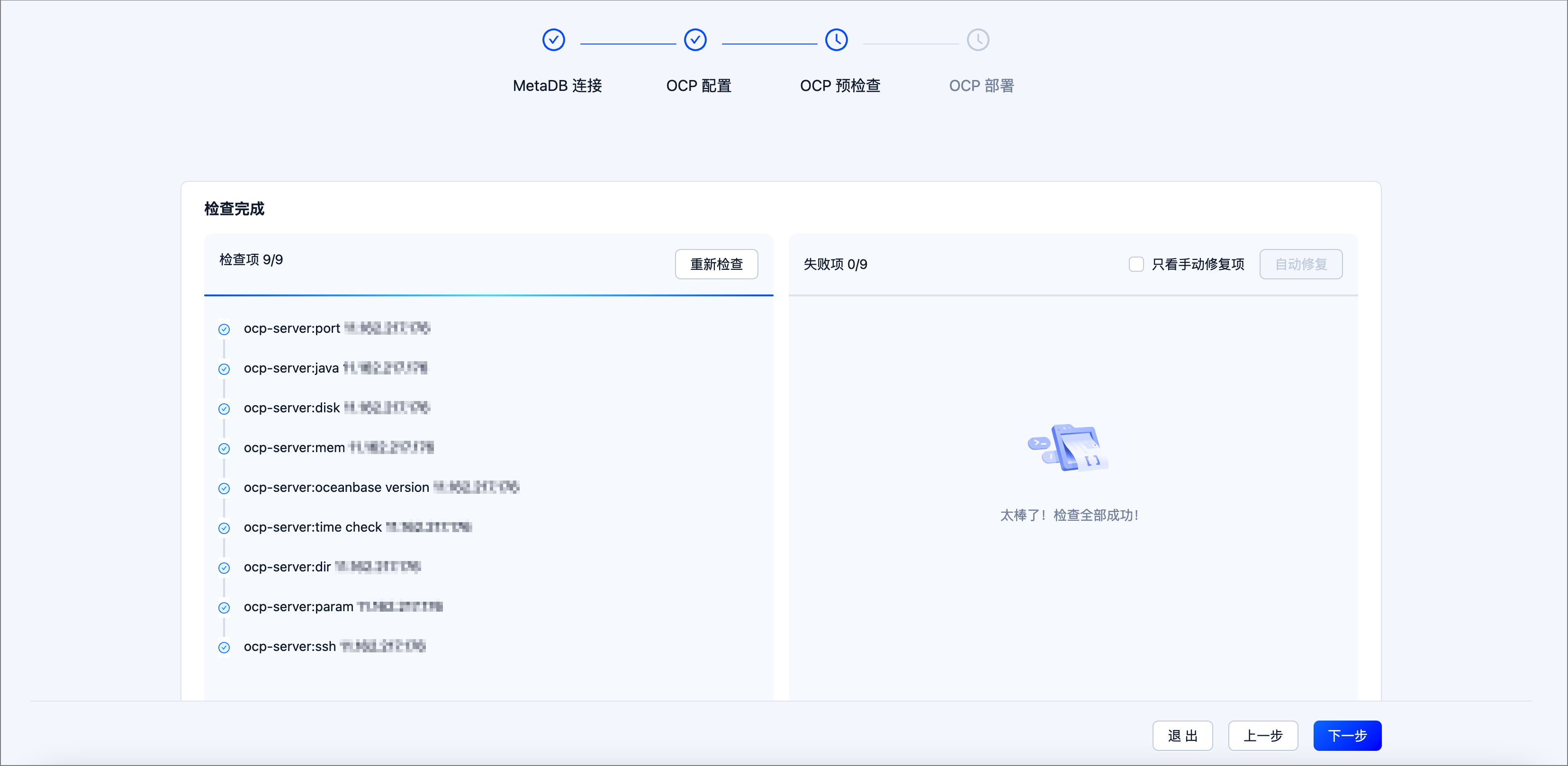Screen dimensions: 1568x766
Task: Select the OCP 部署 step label
Action: point(981,86)
